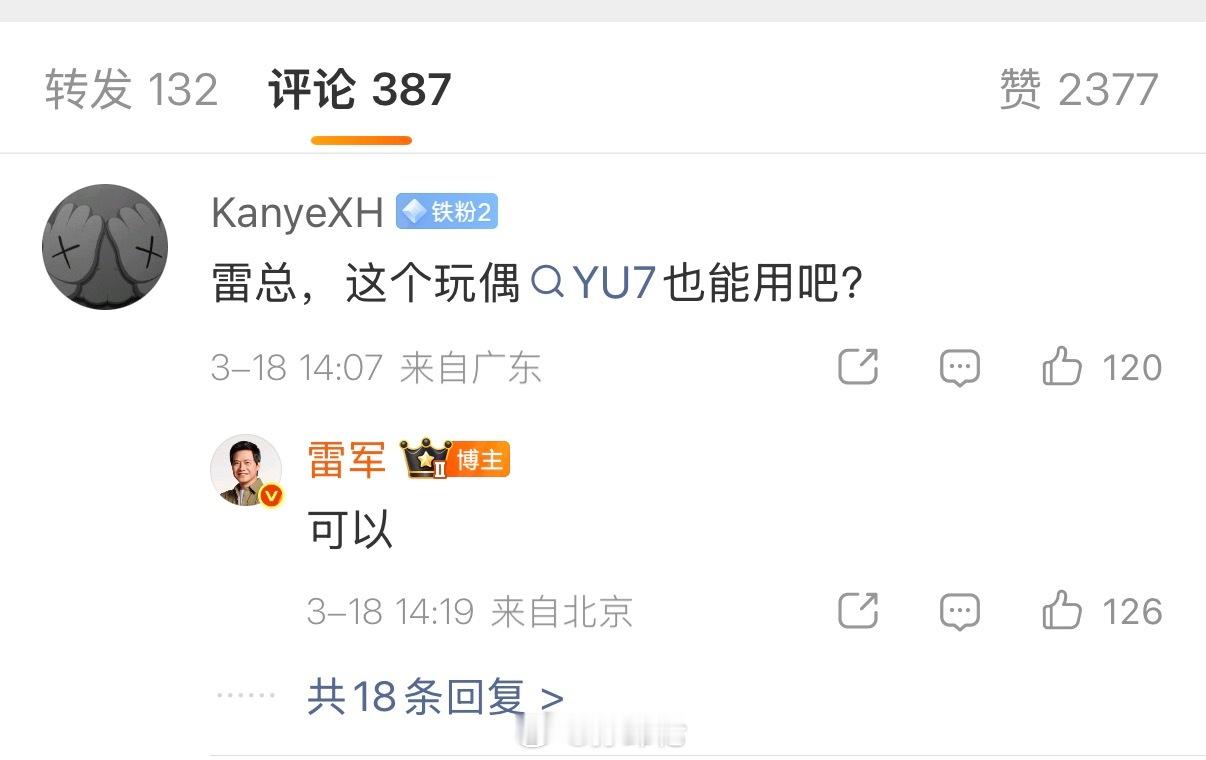1206x760 pixels.
Task: Open 雷军's profile avatar
Action: point(246,470)
